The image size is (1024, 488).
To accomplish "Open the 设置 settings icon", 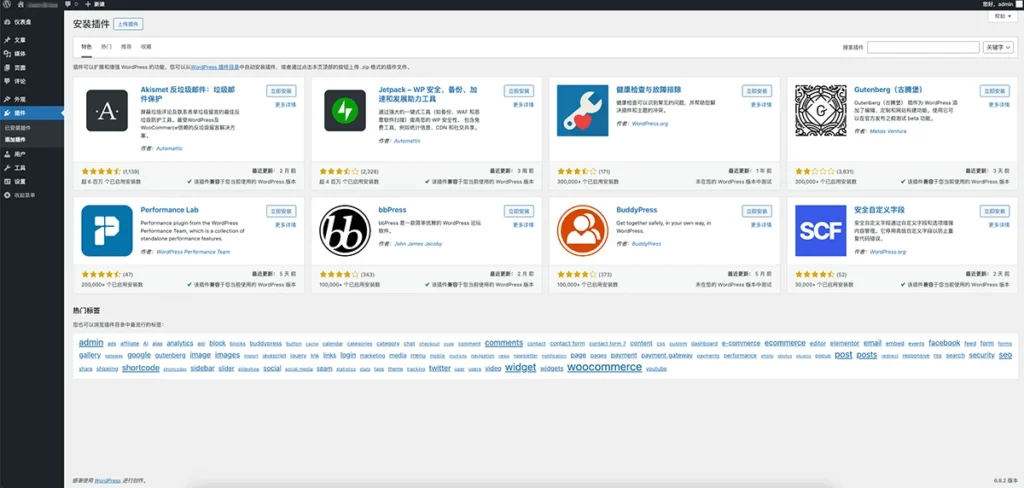I will [x=7, y=182].
